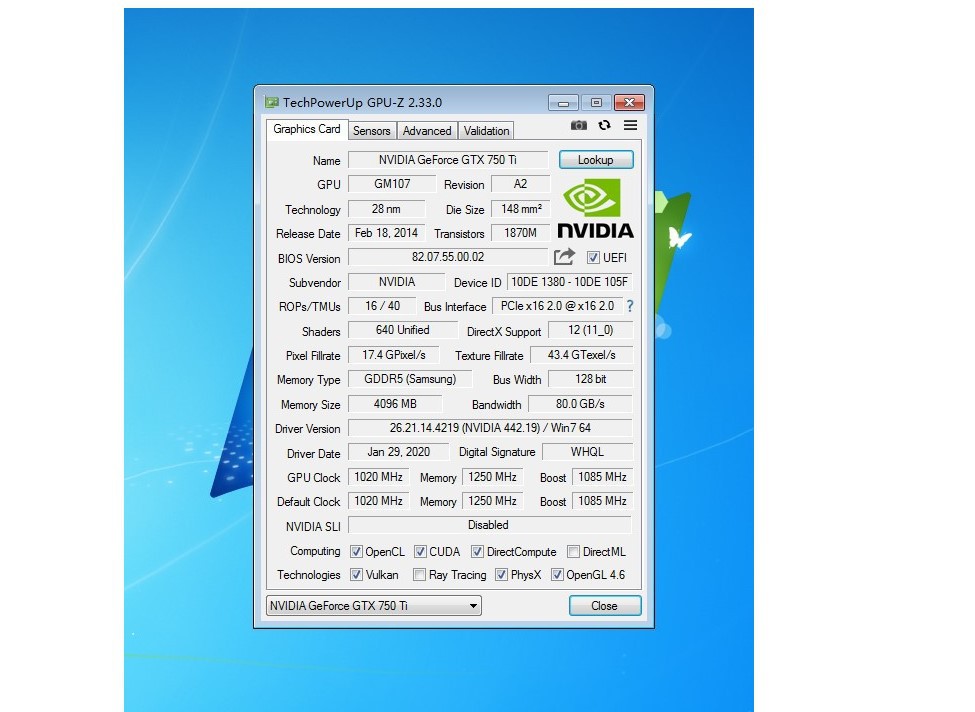The height and width of the screenshot is (712, 975).
Task: Click the Release Date field Feb 18, 2014
Action: [386, 233]
